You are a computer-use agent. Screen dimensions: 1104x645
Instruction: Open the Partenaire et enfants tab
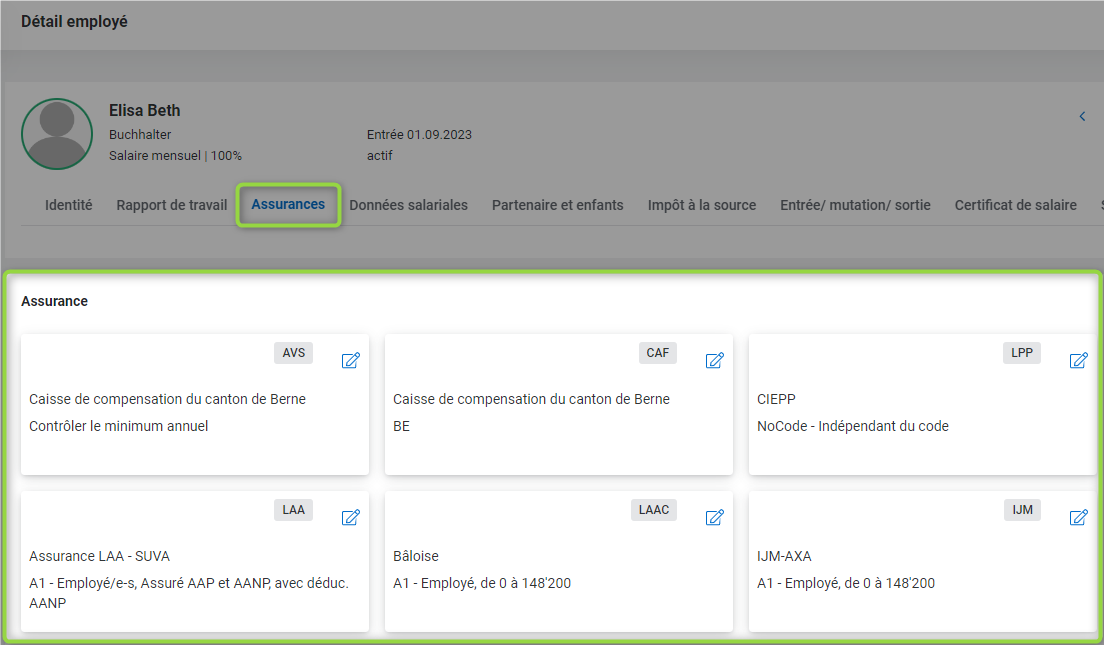557,205
